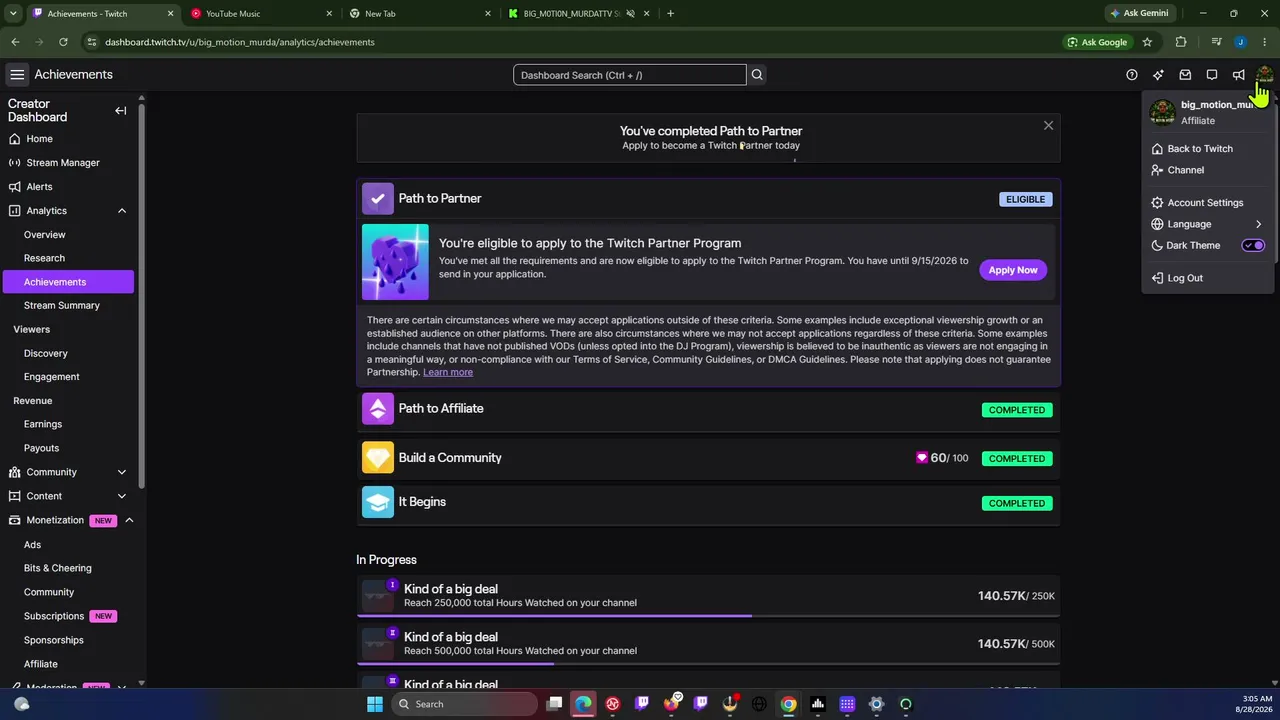Click the Apply Now button
1280x720 pixels.
coord(1013,270)
